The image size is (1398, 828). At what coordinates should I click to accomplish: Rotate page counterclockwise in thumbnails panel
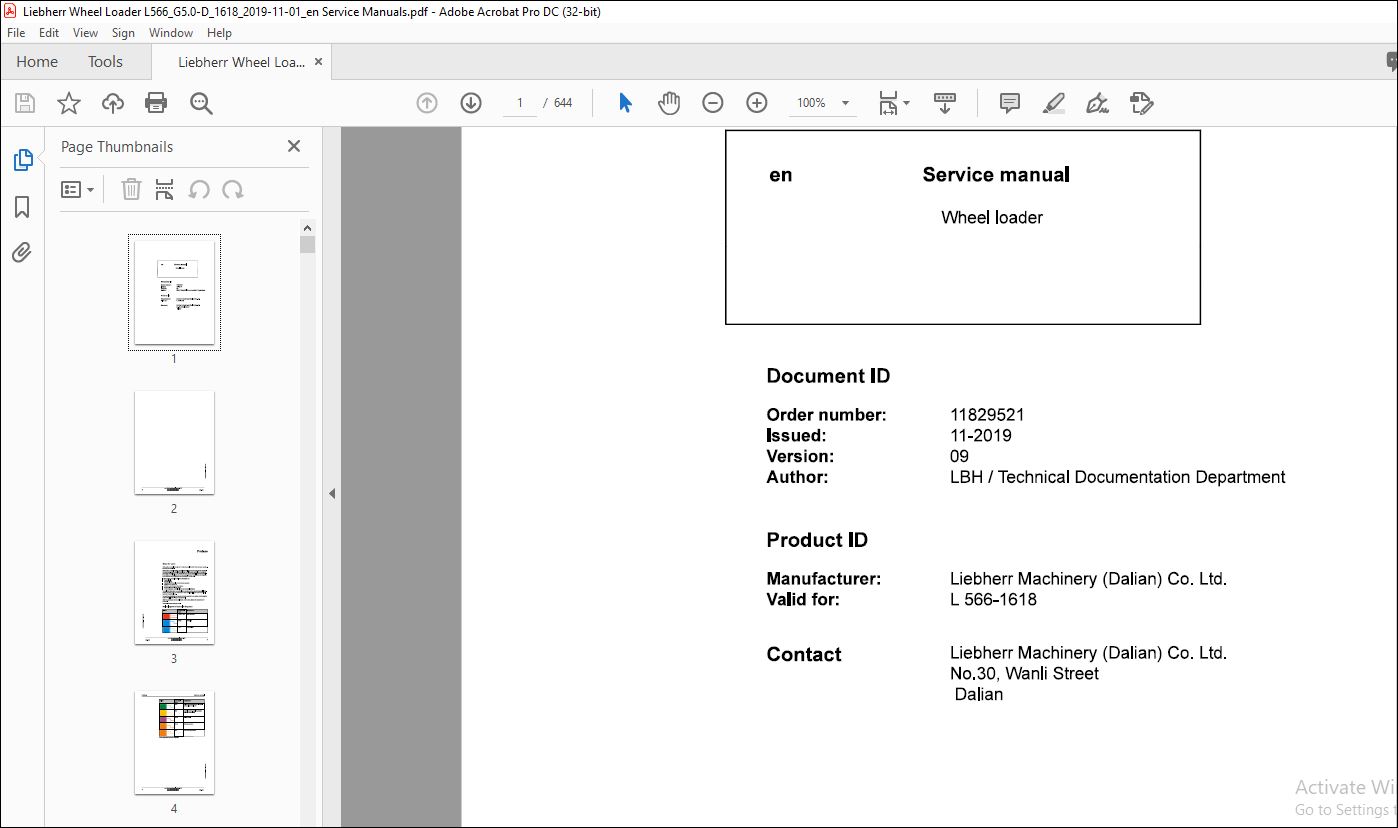click(199, 189)
